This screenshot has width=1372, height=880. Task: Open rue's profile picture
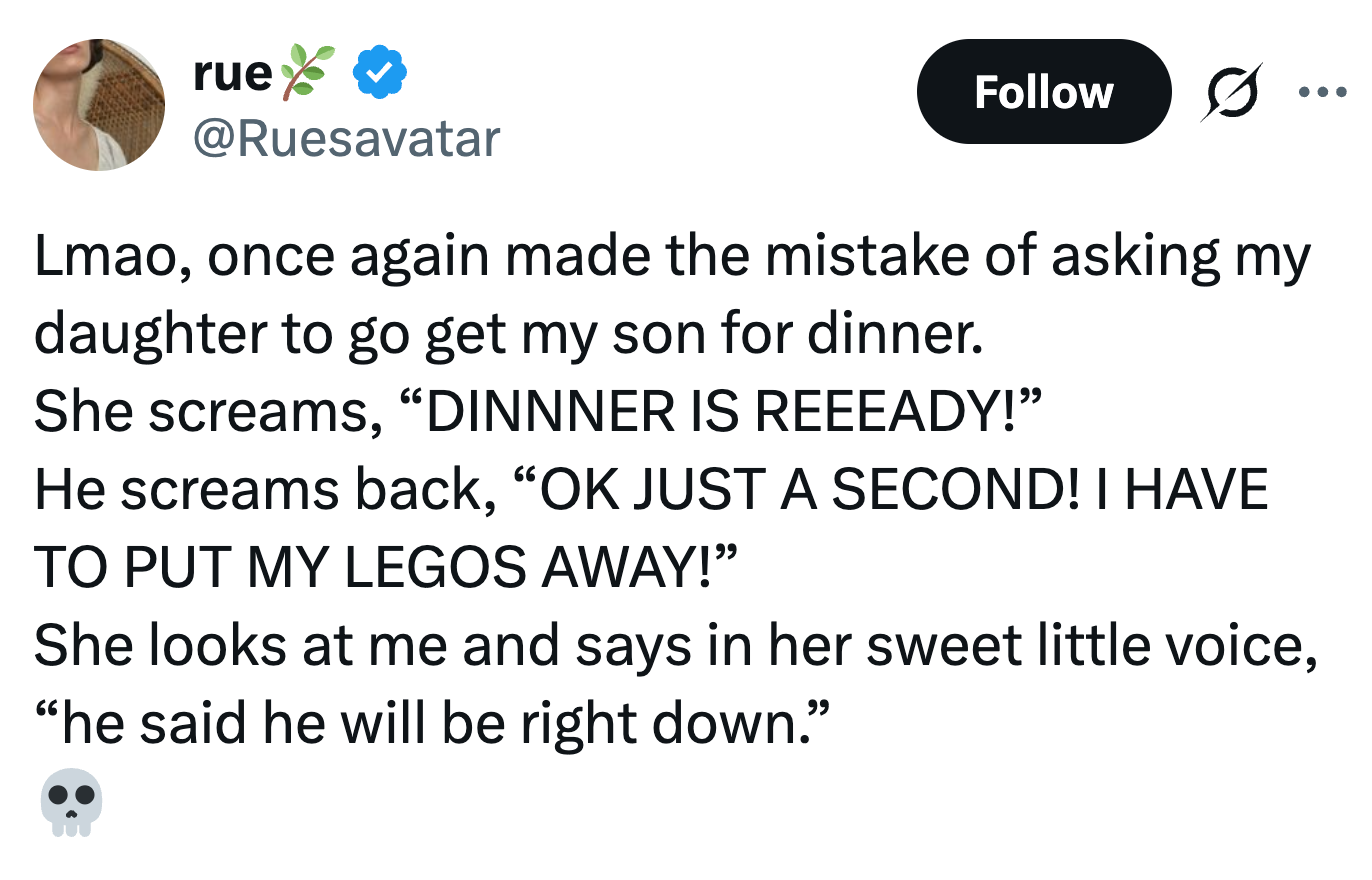tap(99, 105)
